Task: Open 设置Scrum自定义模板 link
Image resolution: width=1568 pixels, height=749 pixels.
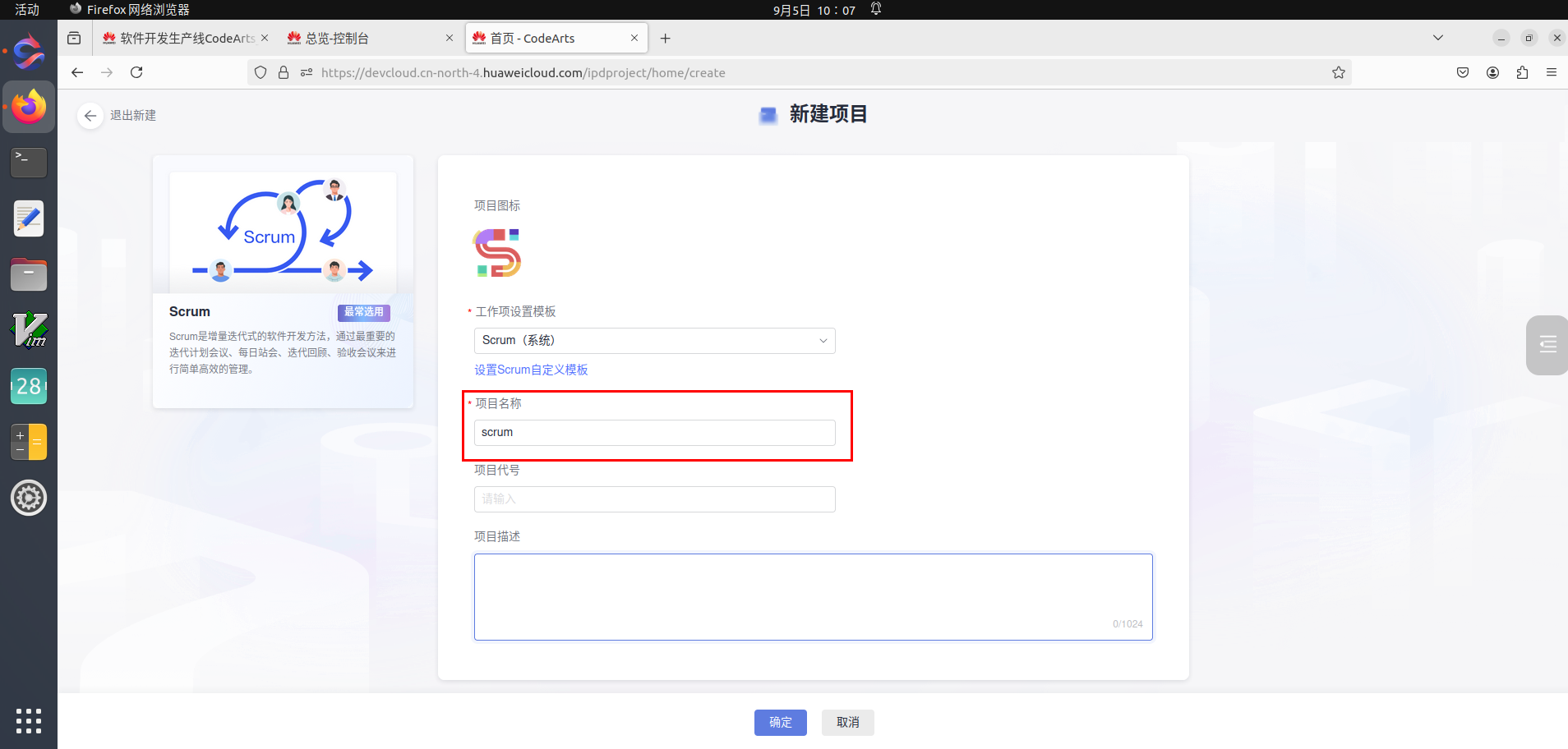Action: tap(531, 370)
